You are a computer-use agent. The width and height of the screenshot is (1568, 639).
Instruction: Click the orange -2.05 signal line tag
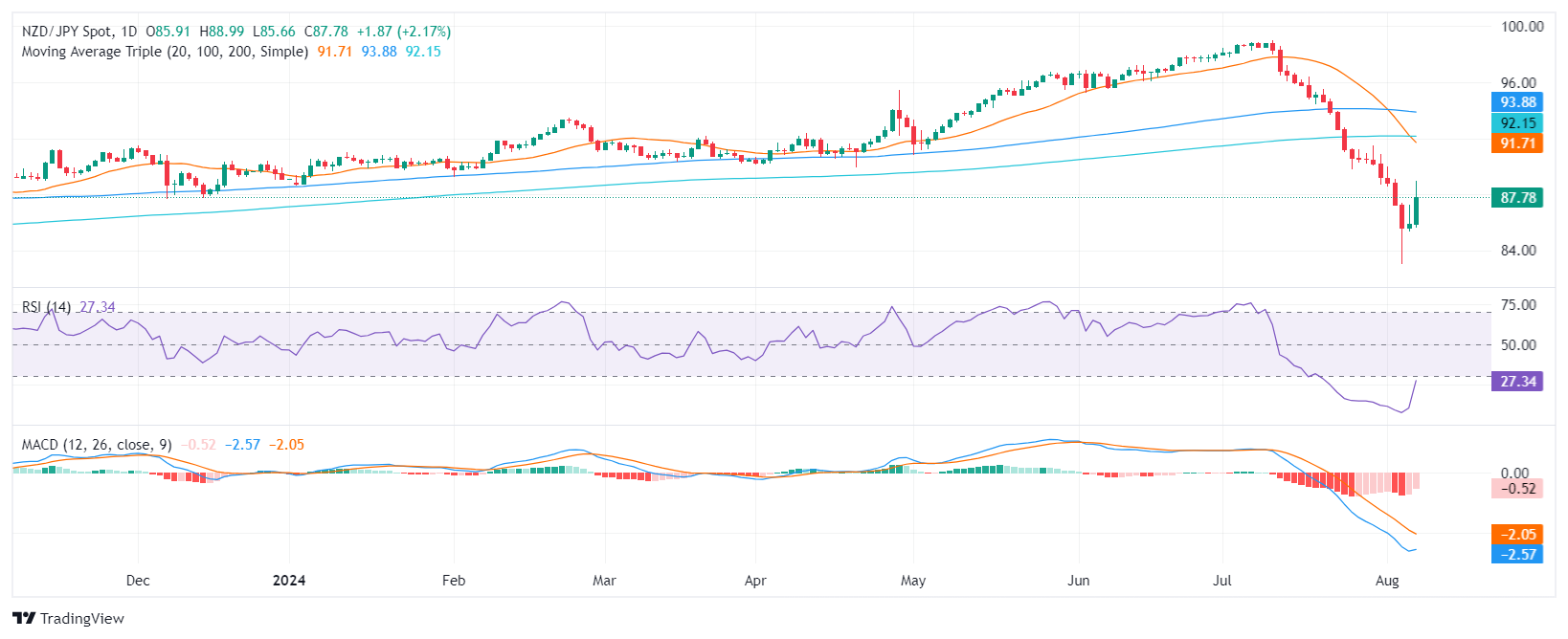pyautogui.click(x=1517, y=535)
